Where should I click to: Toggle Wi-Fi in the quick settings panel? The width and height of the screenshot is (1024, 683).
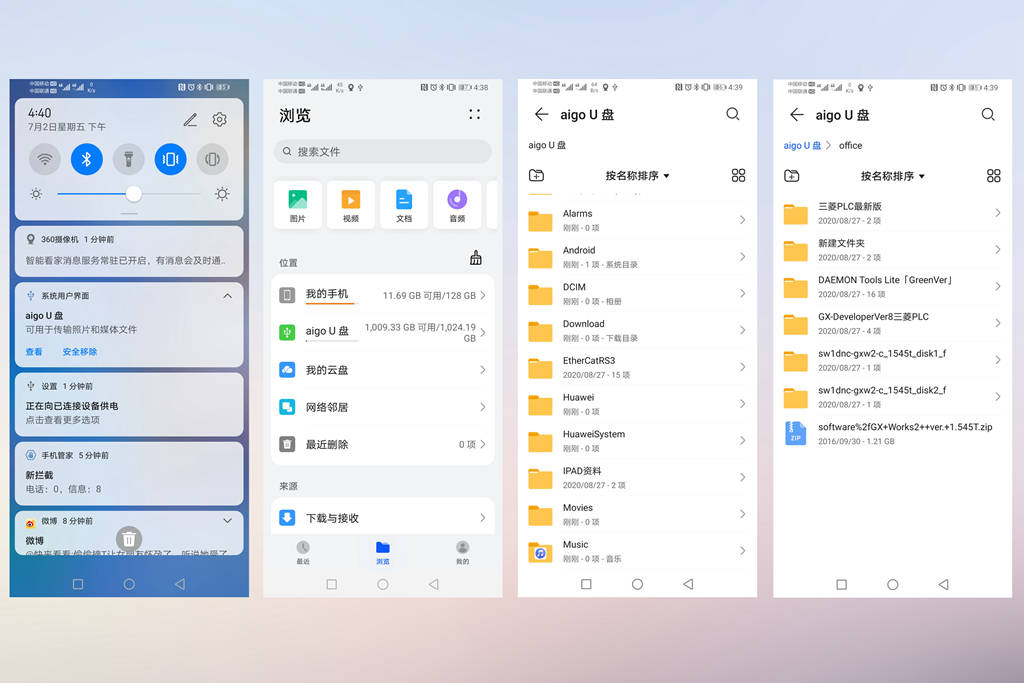click(44, 159)
